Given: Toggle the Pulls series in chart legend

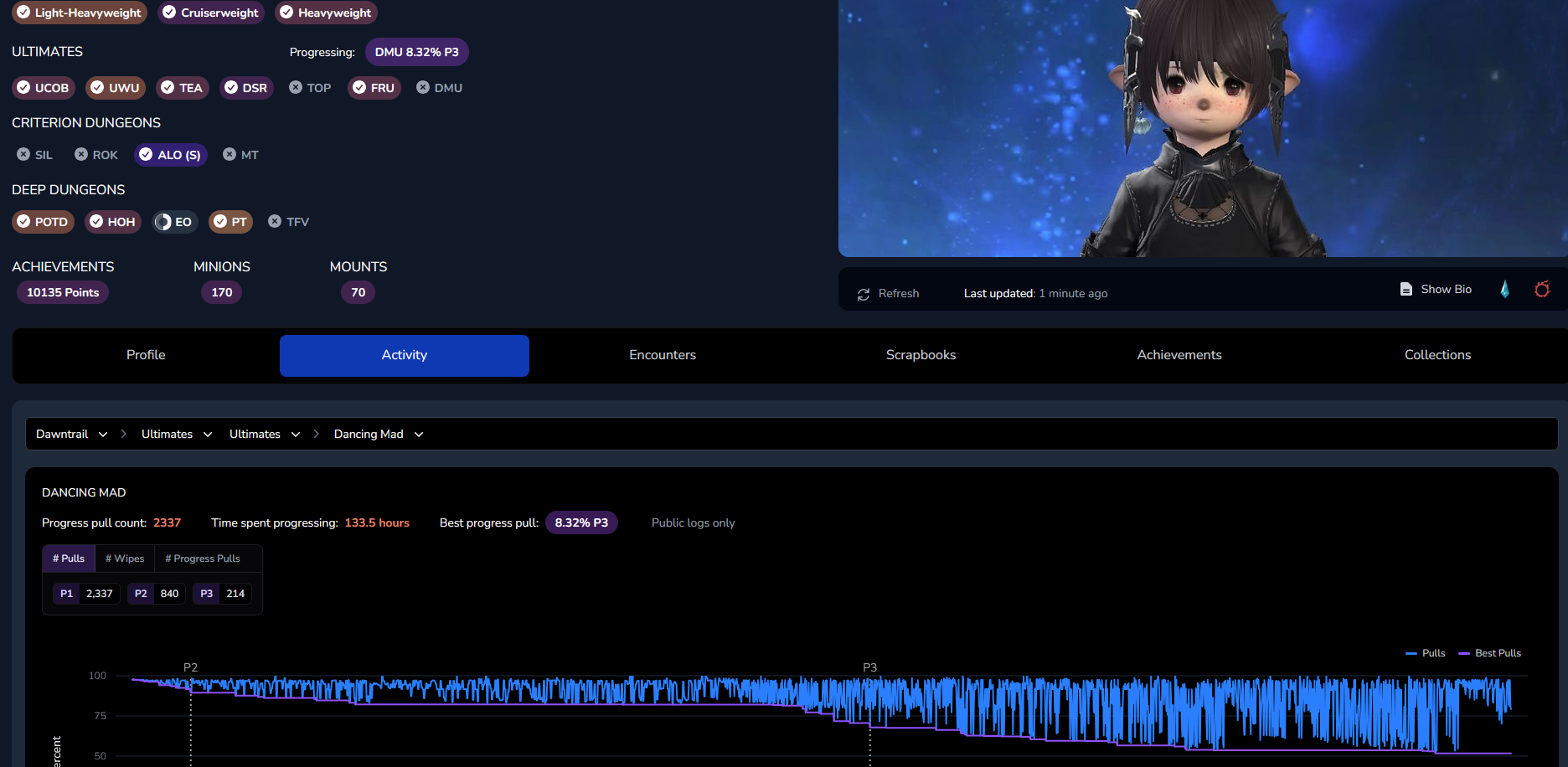Looking at the screenshot, I should 1426,653.
